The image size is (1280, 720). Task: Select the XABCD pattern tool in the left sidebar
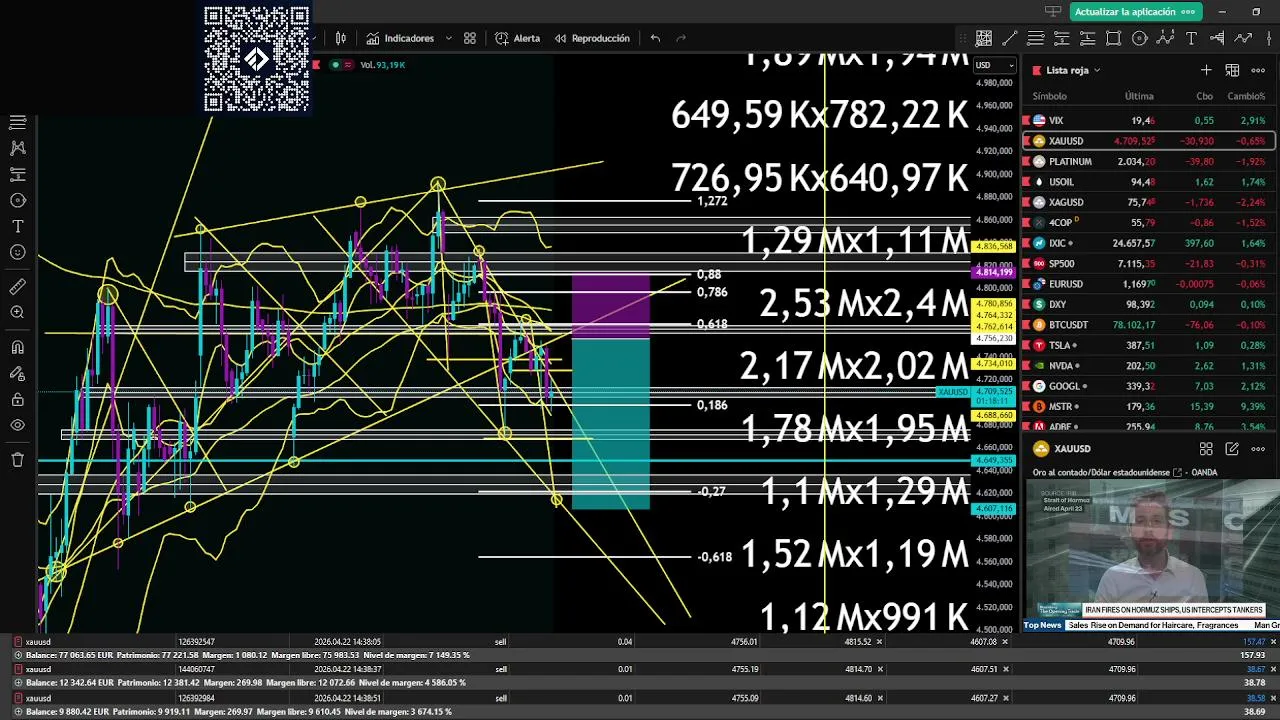click(17, 148)
